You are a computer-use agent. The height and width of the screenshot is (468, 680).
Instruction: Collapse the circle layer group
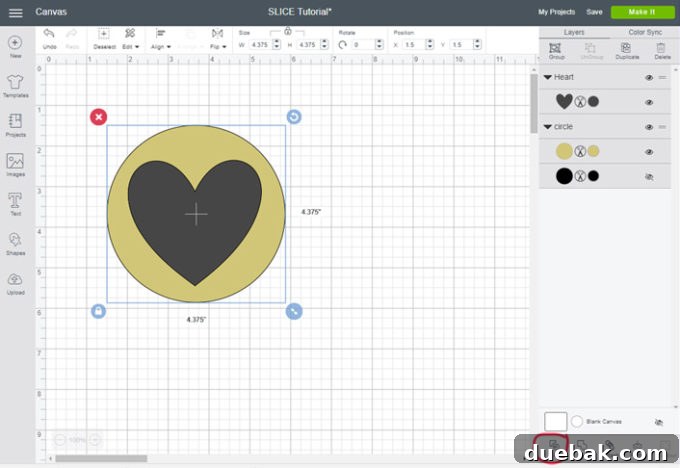pos(547,127)
